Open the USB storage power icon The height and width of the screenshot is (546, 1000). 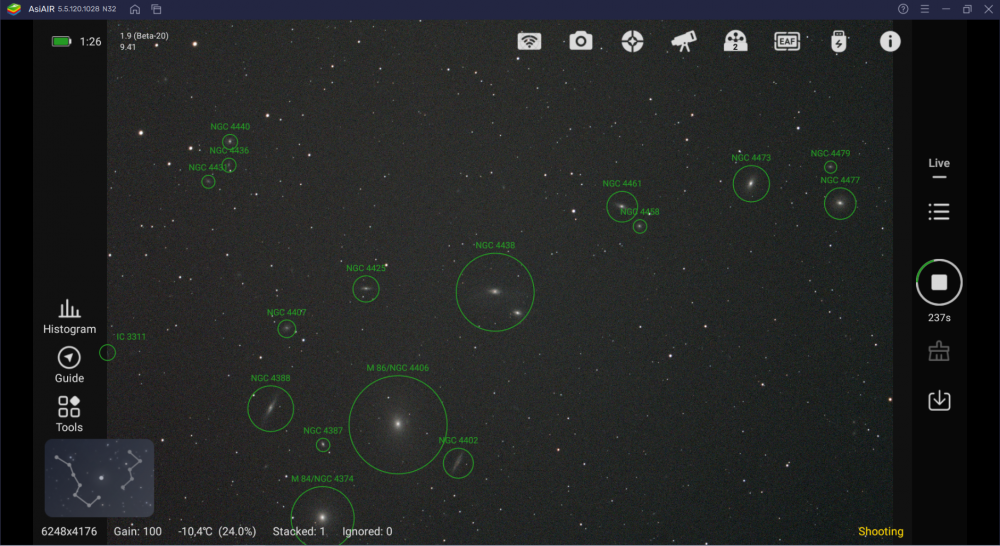(x=839, y=41)
